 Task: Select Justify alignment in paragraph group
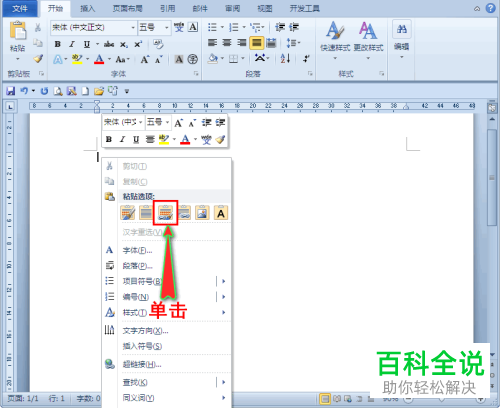(257, 43)
